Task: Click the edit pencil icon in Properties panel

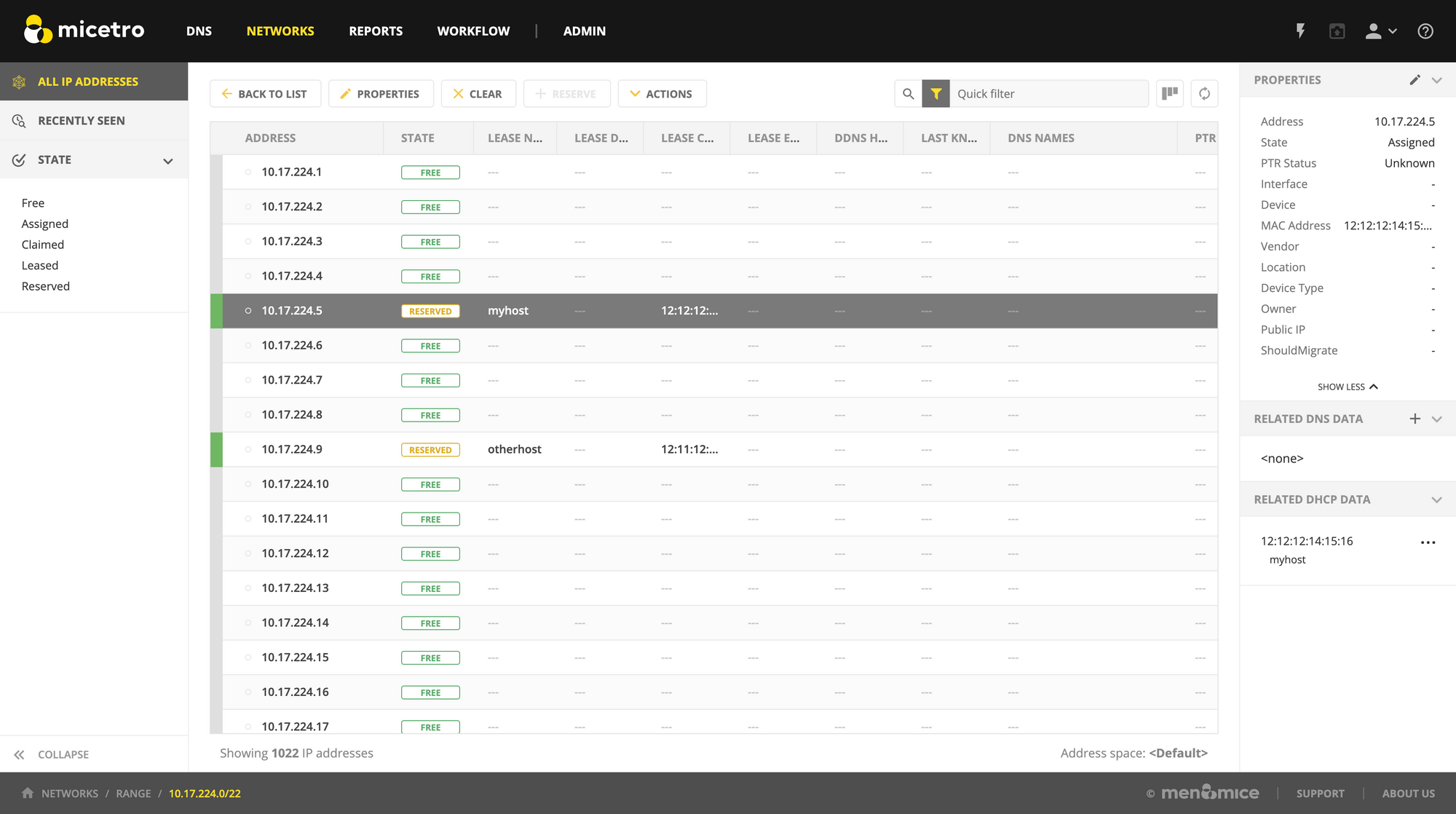Action: point(1415,79)
